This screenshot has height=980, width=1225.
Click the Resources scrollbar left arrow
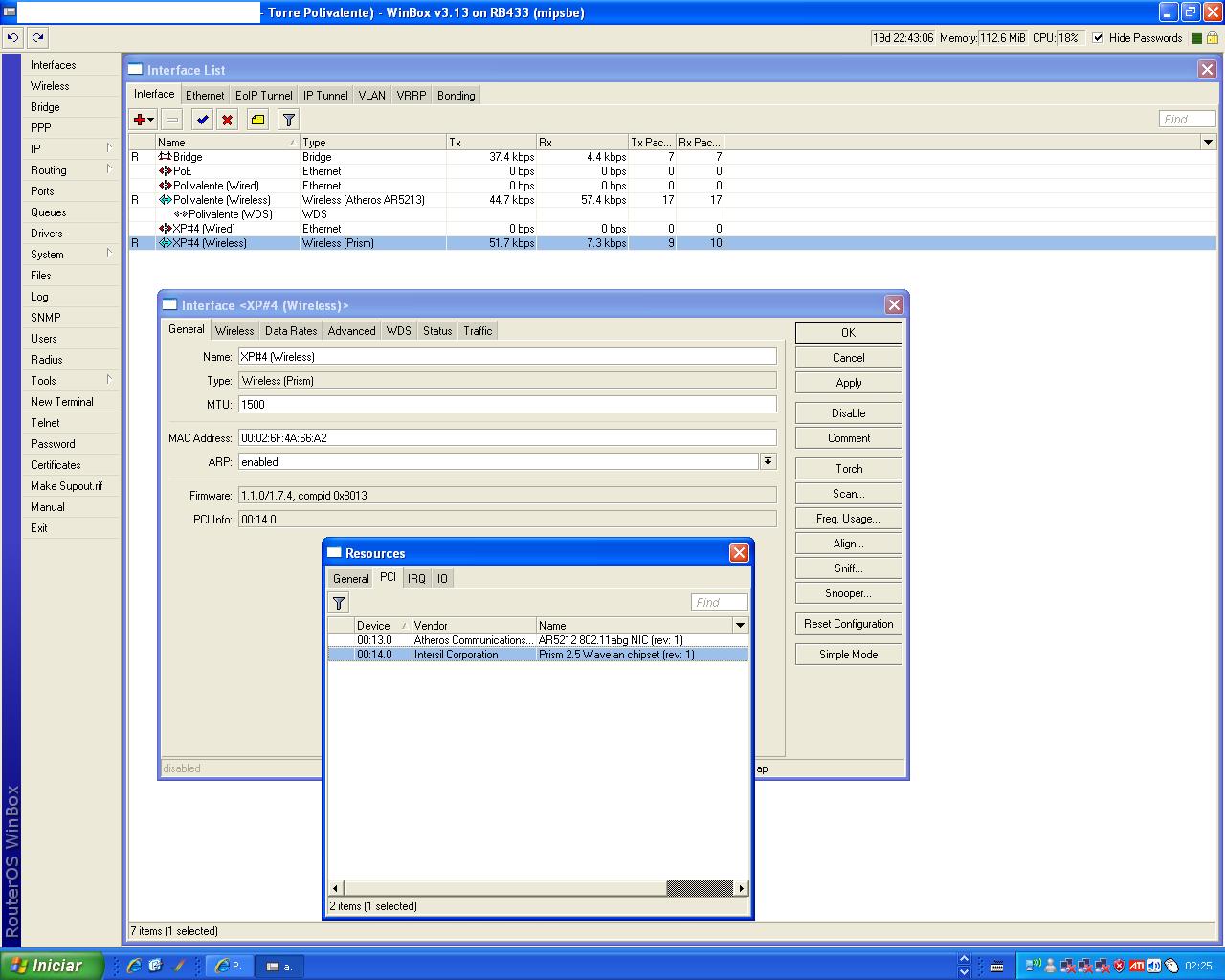335,888
